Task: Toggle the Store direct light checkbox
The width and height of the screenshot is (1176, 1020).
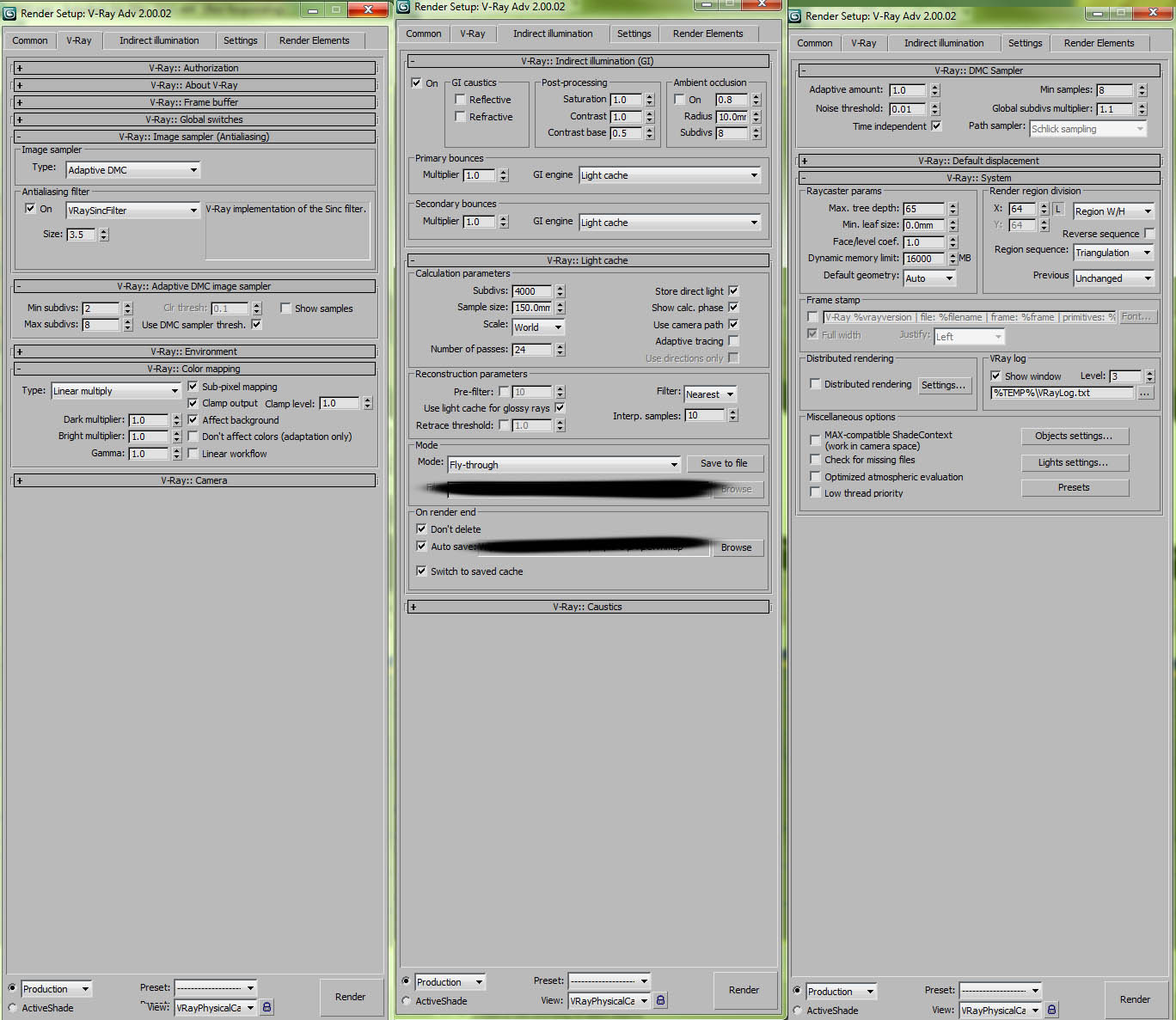Action: point(733,290)
